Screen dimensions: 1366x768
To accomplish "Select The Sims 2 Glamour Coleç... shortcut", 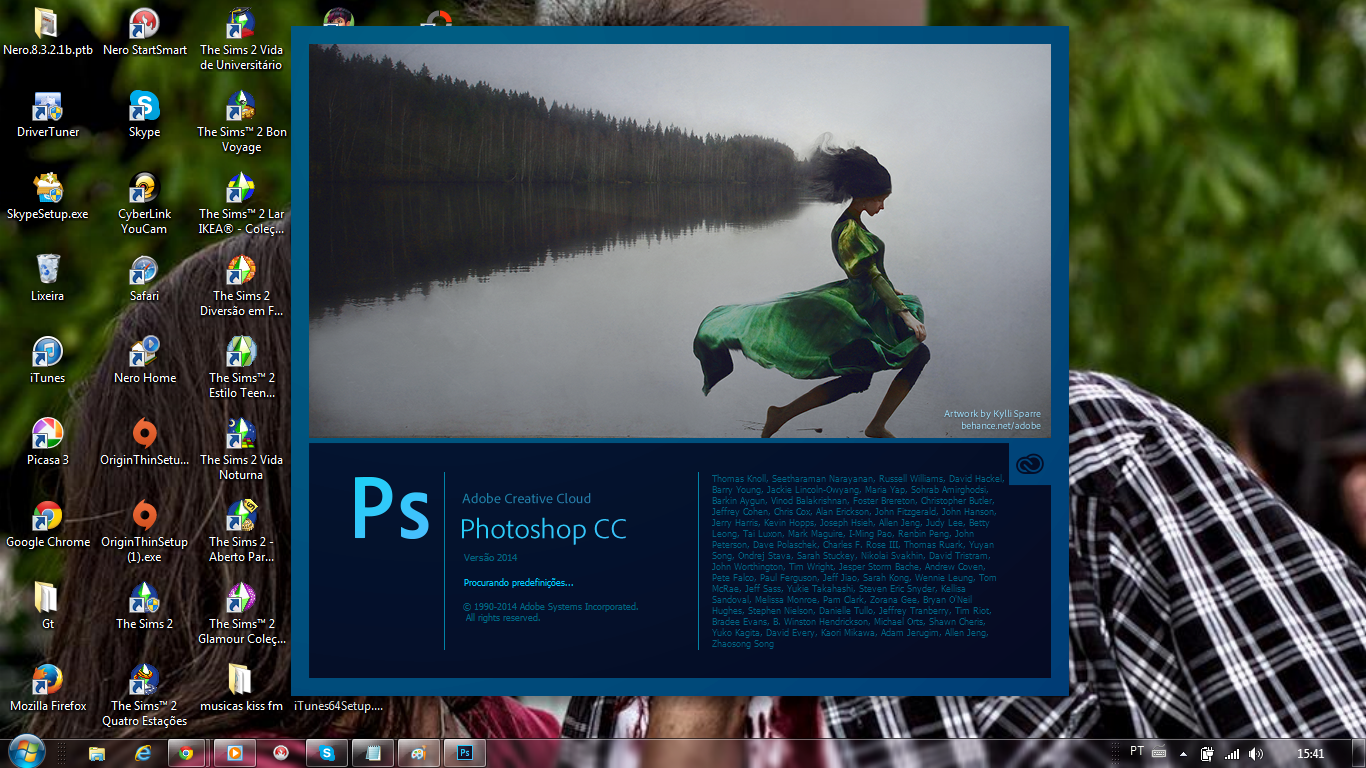I will click(241, 612).
